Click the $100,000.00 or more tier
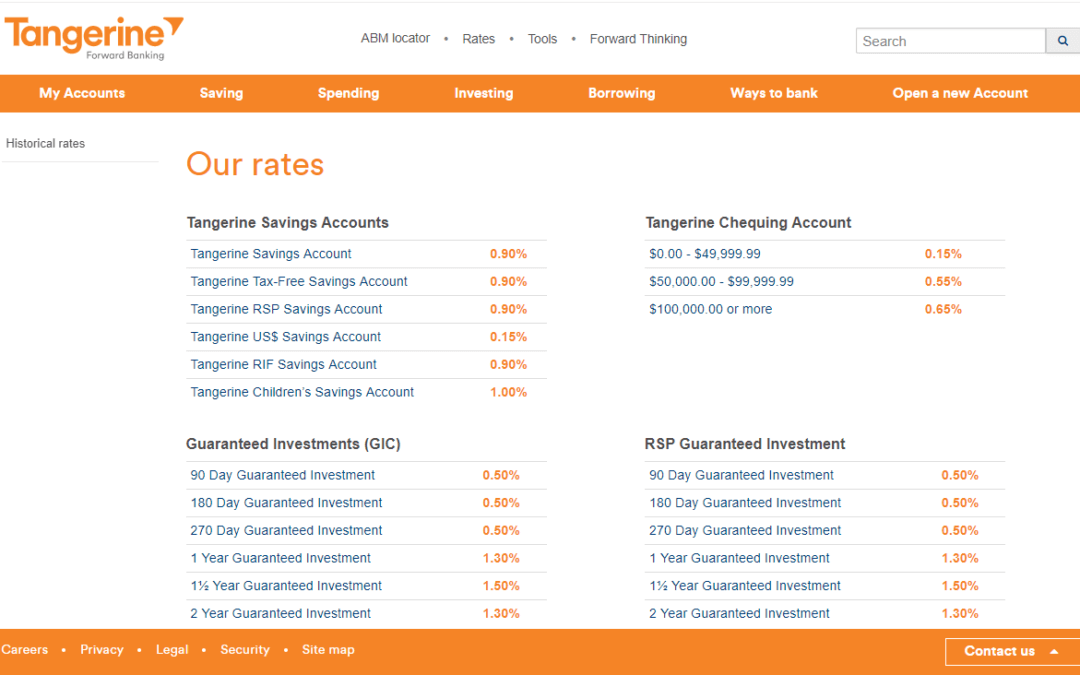This screenshot has width=1080, height=675. [x=710, y=309]
